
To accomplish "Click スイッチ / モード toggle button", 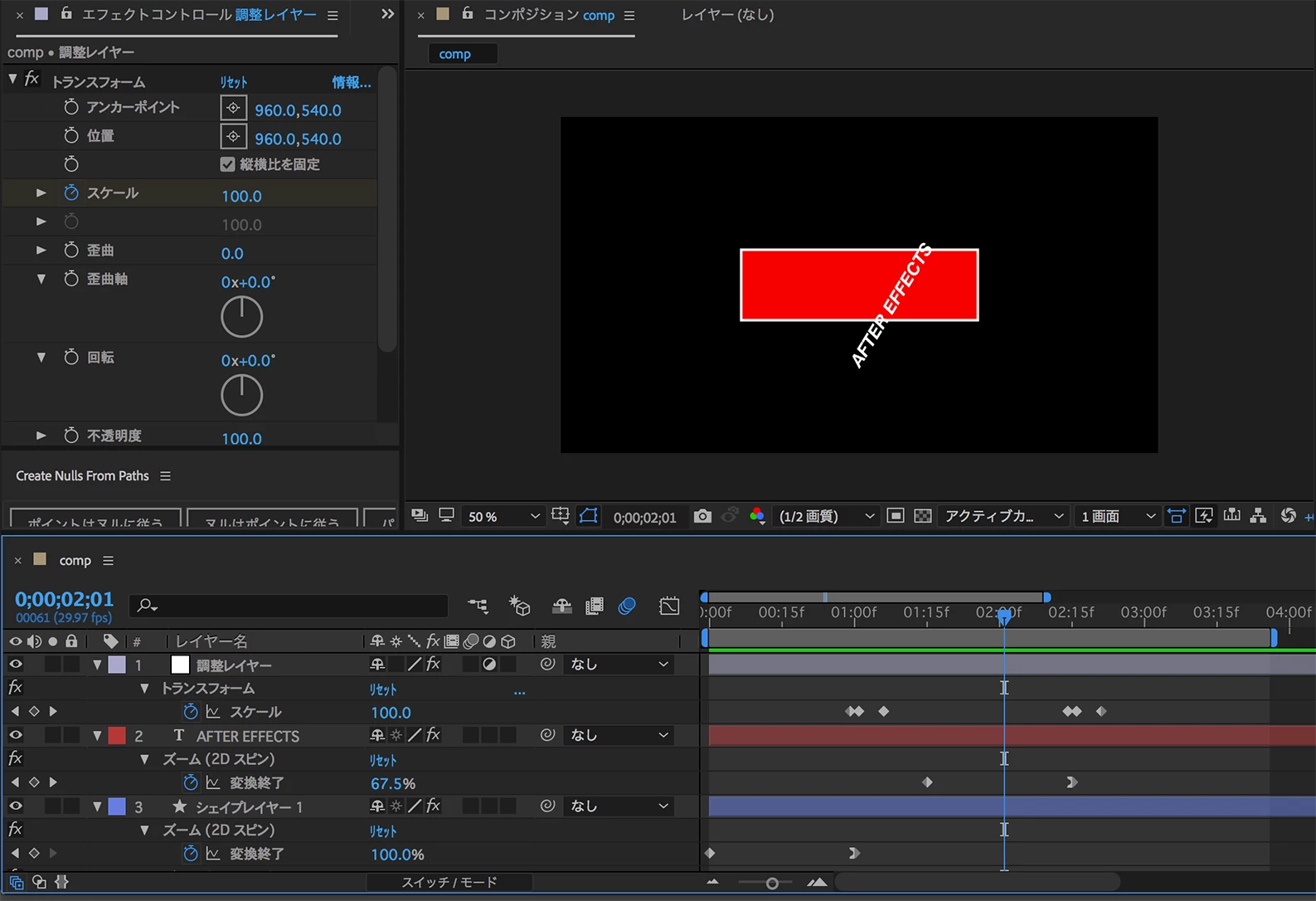I will click(x=449, y=882).
